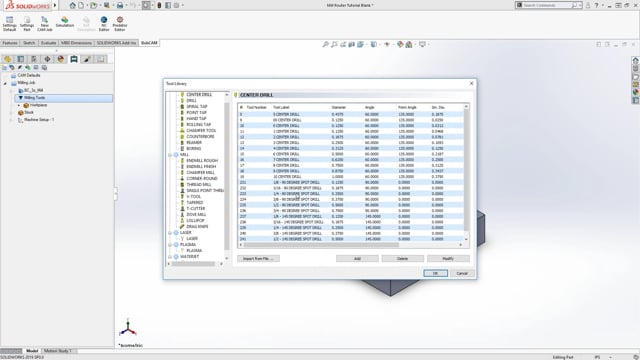This screenshot has width=640, height=360.
Task: Click the Delete button in Tool Library
Action: 402,259
